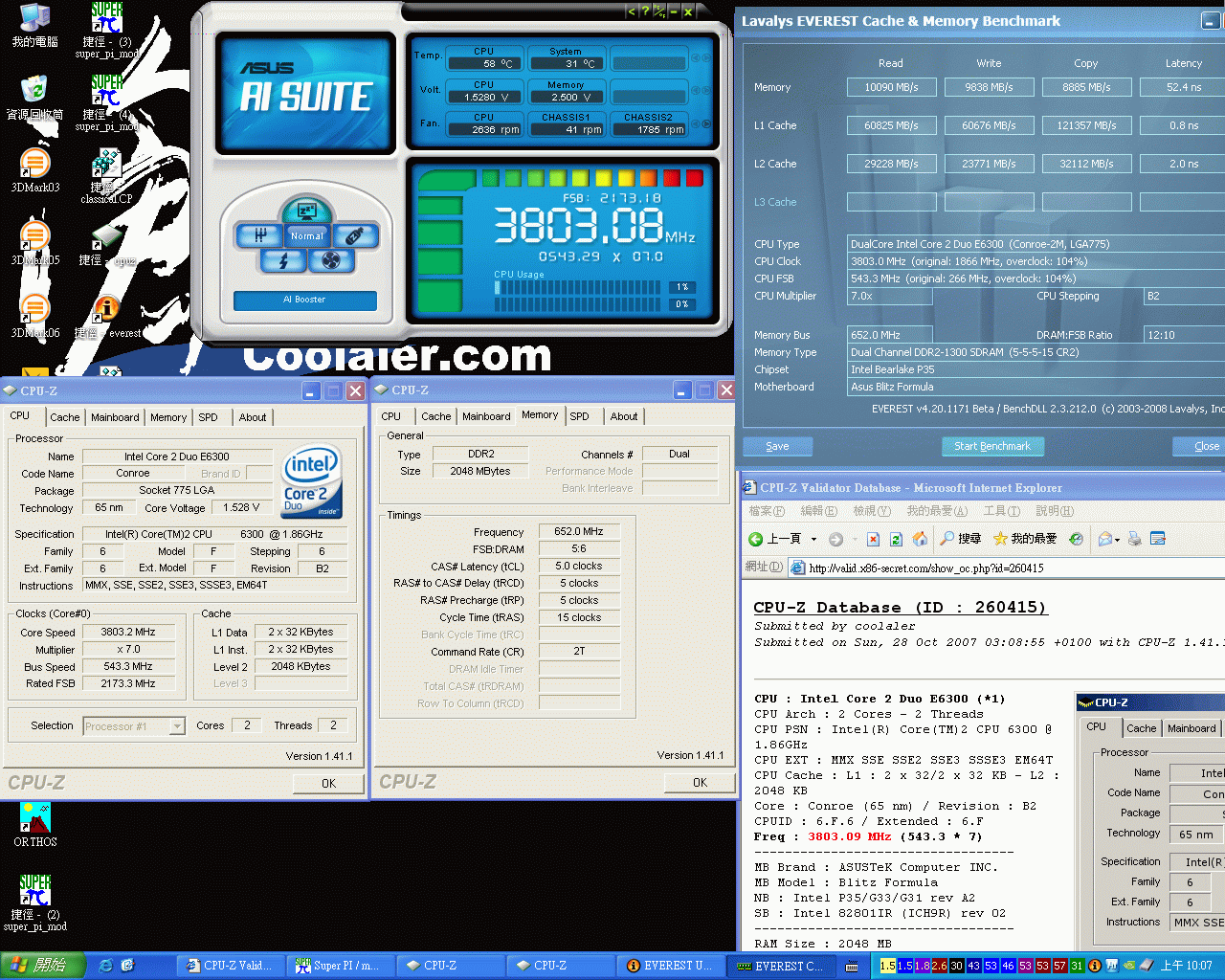Screen dimensions: 1225x980
Task: Open the Q-Fan icon in AI Suite
Action: pyautogui.click(x=330, y=260)
